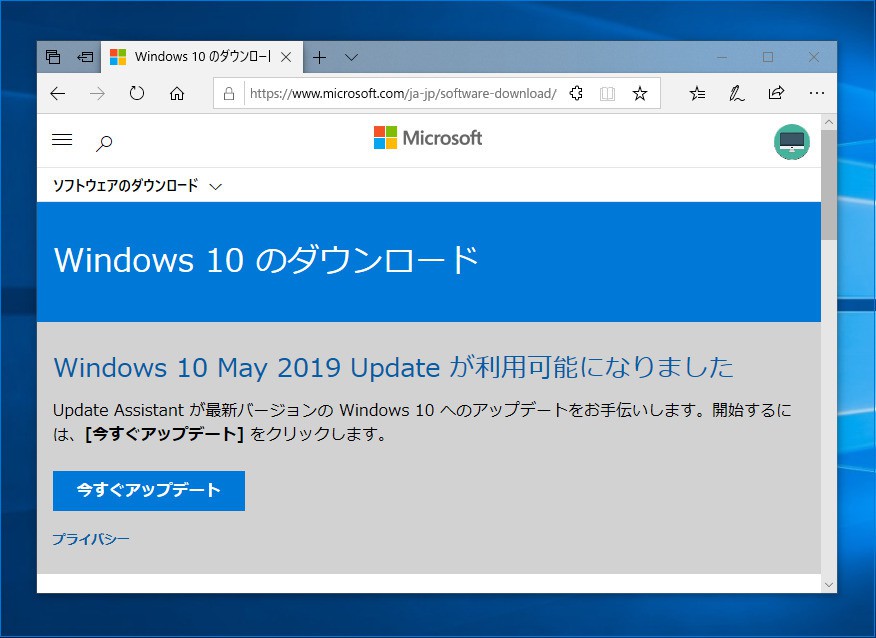Click the Windows 10 May 2019 Update heading
876x638 pixels.
pyautogui.click(x=393, y=368)
